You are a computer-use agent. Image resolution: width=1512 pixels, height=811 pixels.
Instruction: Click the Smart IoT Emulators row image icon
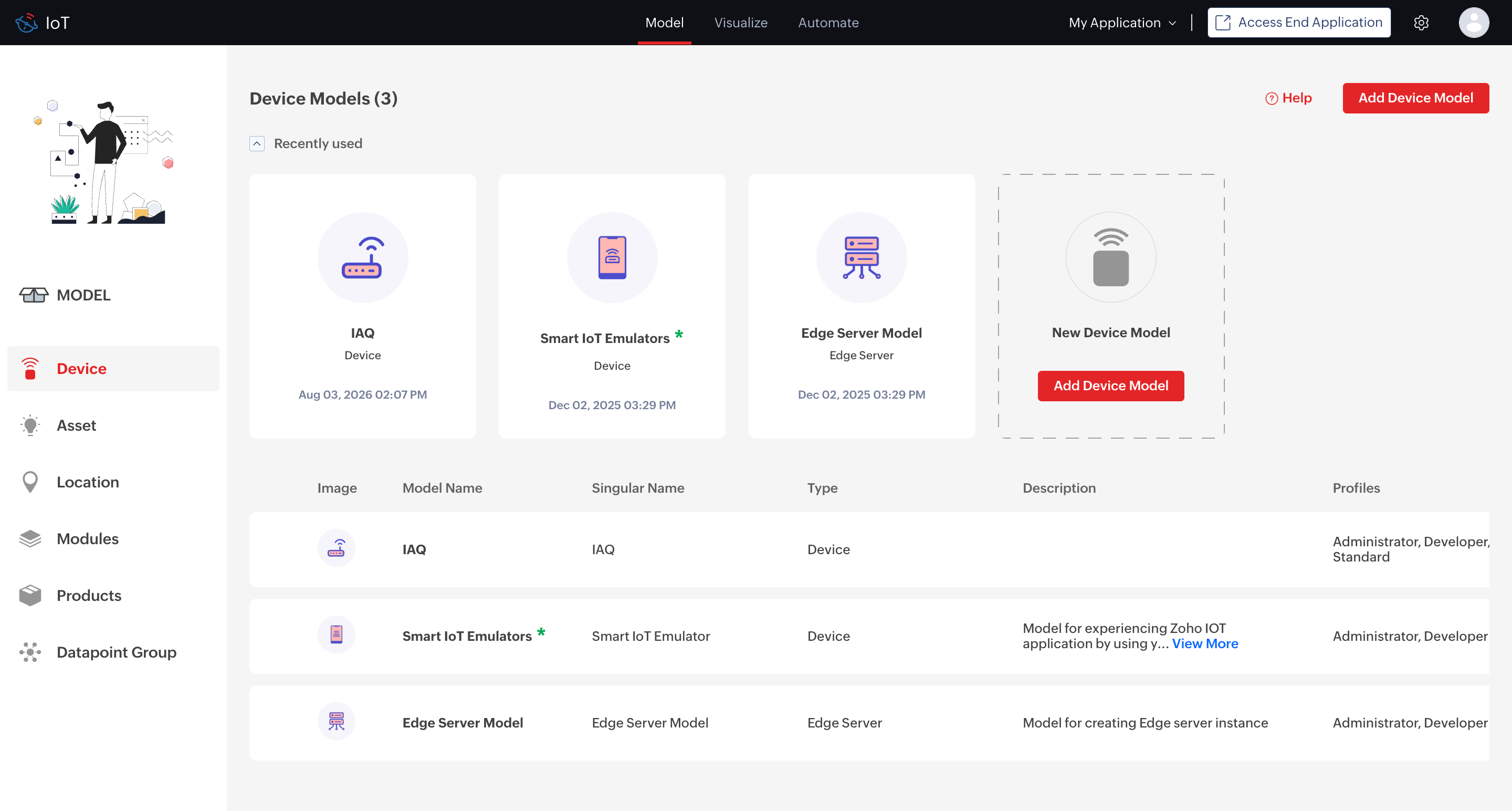(337, 635)
